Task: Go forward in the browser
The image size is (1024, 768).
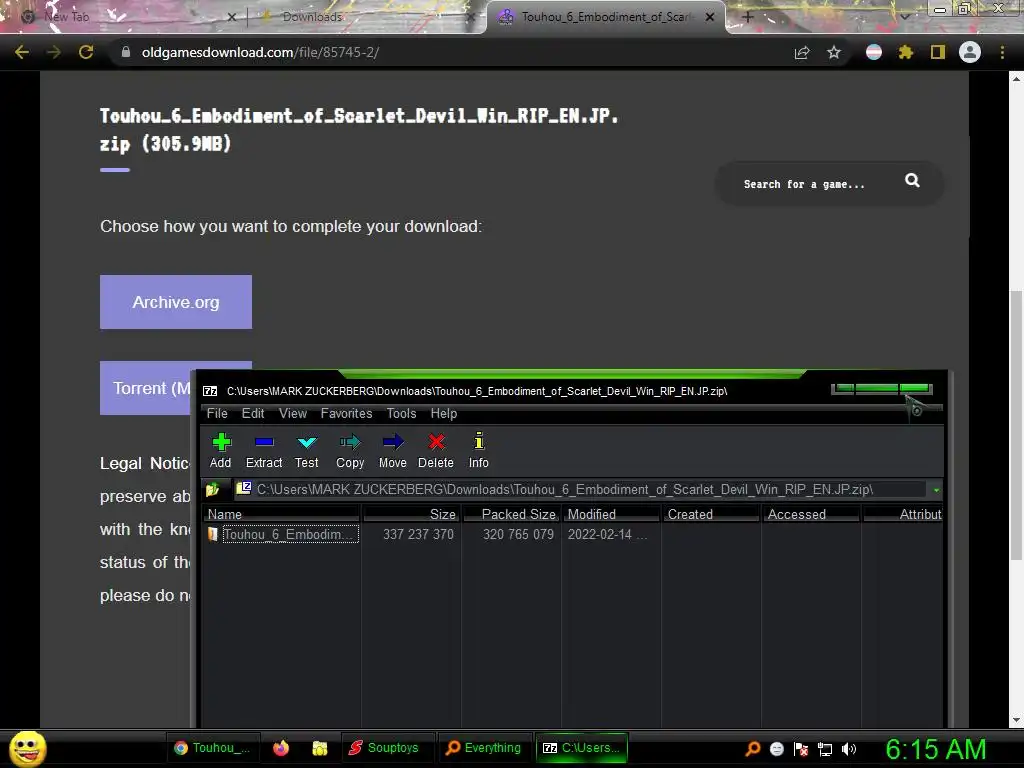Action: 54,52
